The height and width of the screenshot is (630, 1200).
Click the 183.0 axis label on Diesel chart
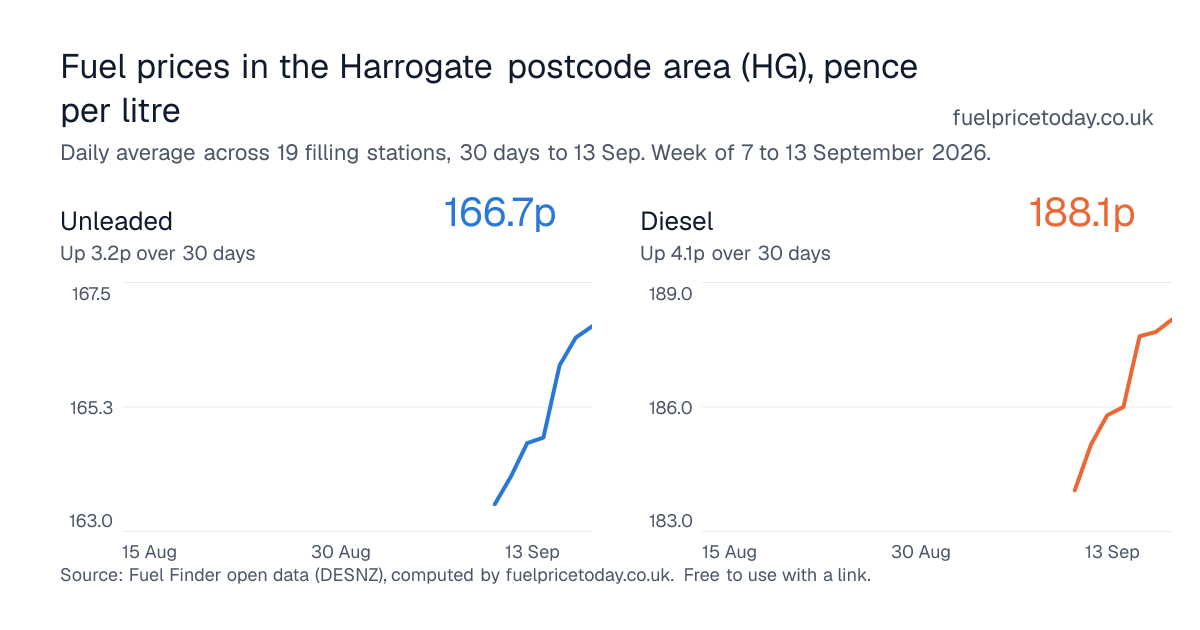pos(672,521)
